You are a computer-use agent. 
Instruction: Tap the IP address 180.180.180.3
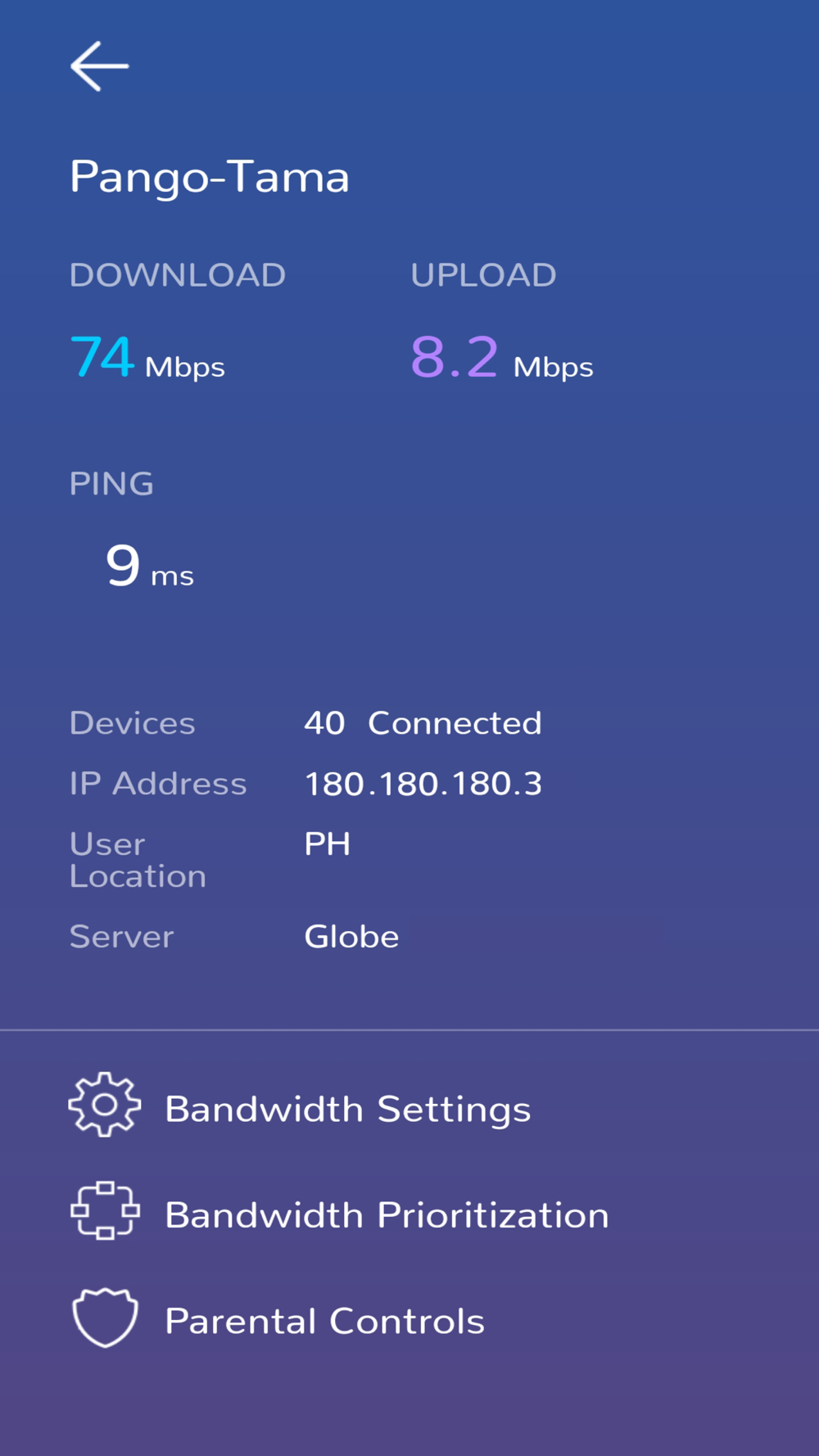pyautogui.click(x=423, y=784)
